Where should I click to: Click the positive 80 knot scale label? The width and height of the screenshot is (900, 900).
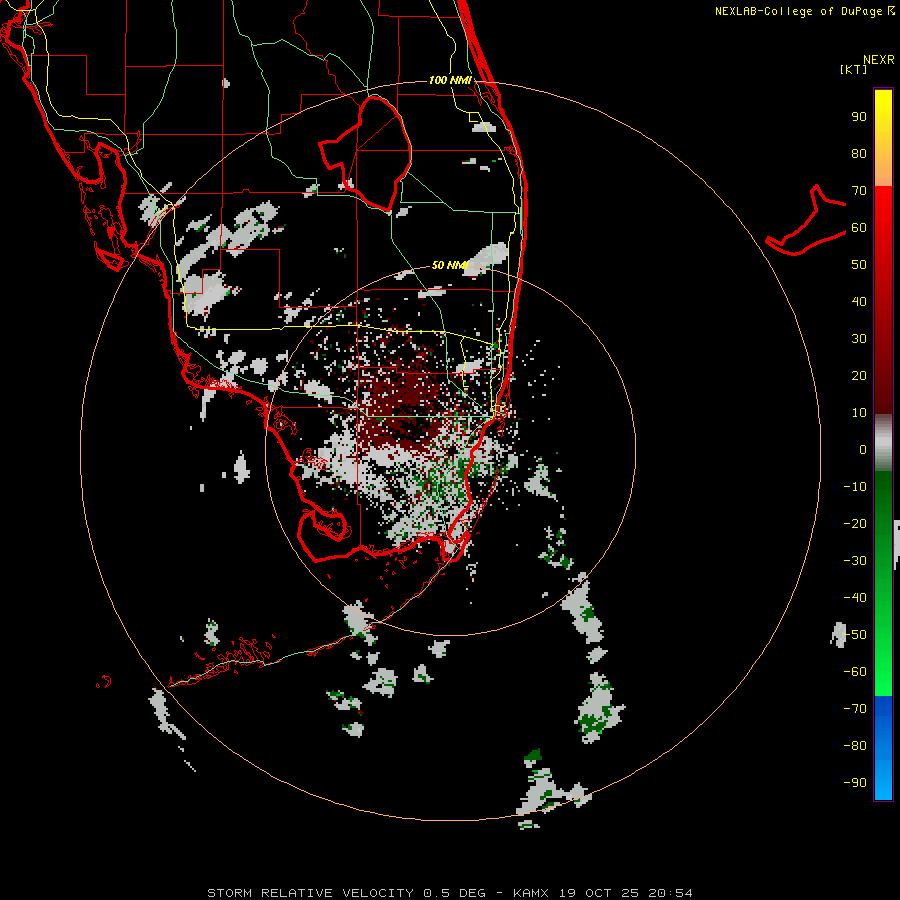point(859,153)
